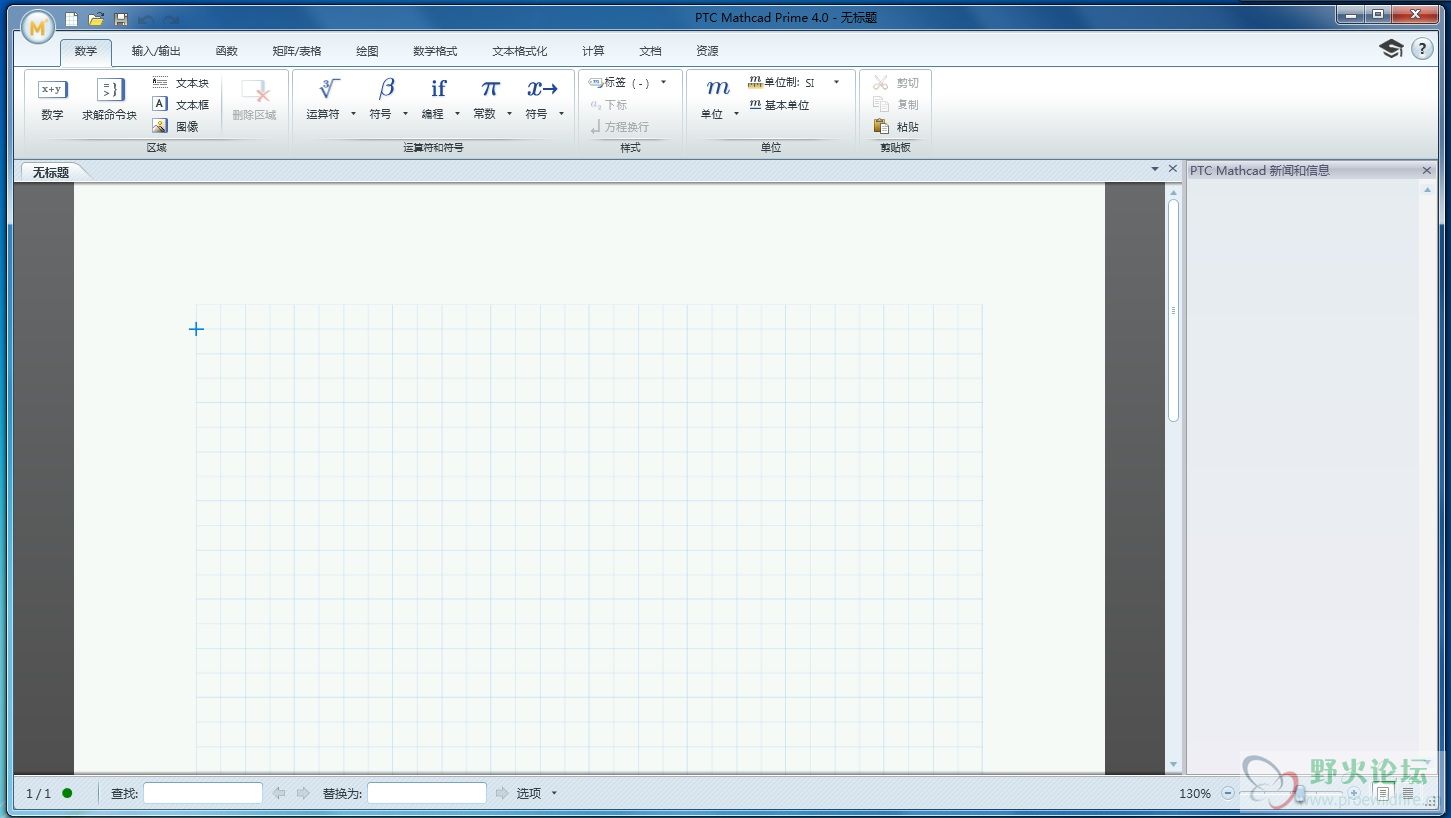Viewport: 1451px width, 818px height.
Task: Switch to draft view mode
Action: pyautogui.click(x=1408, y=793)
